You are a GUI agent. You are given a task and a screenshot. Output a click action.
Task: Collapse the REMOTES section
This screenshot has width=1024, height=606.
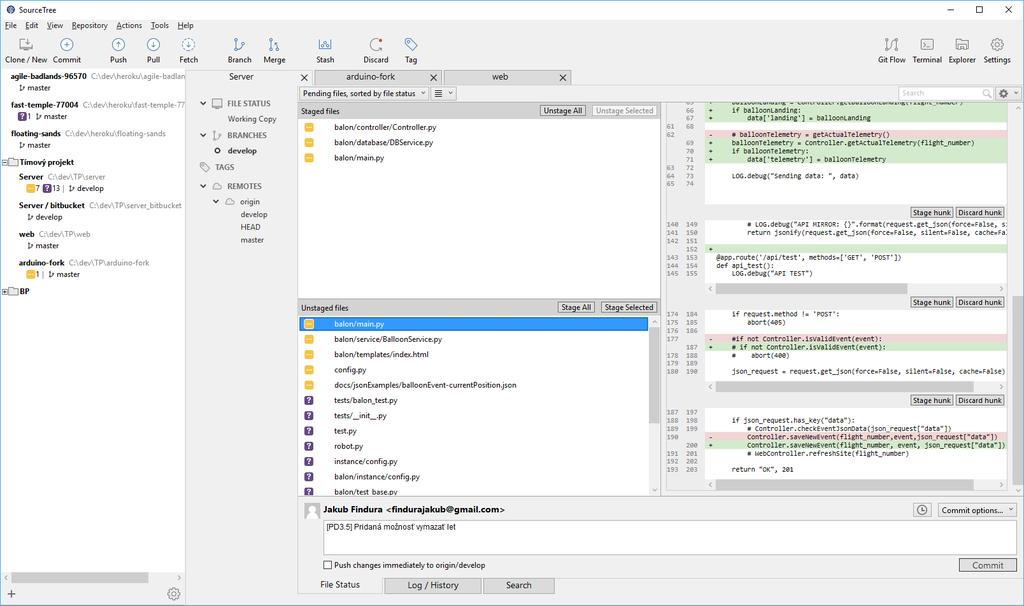tap(203, 186)
